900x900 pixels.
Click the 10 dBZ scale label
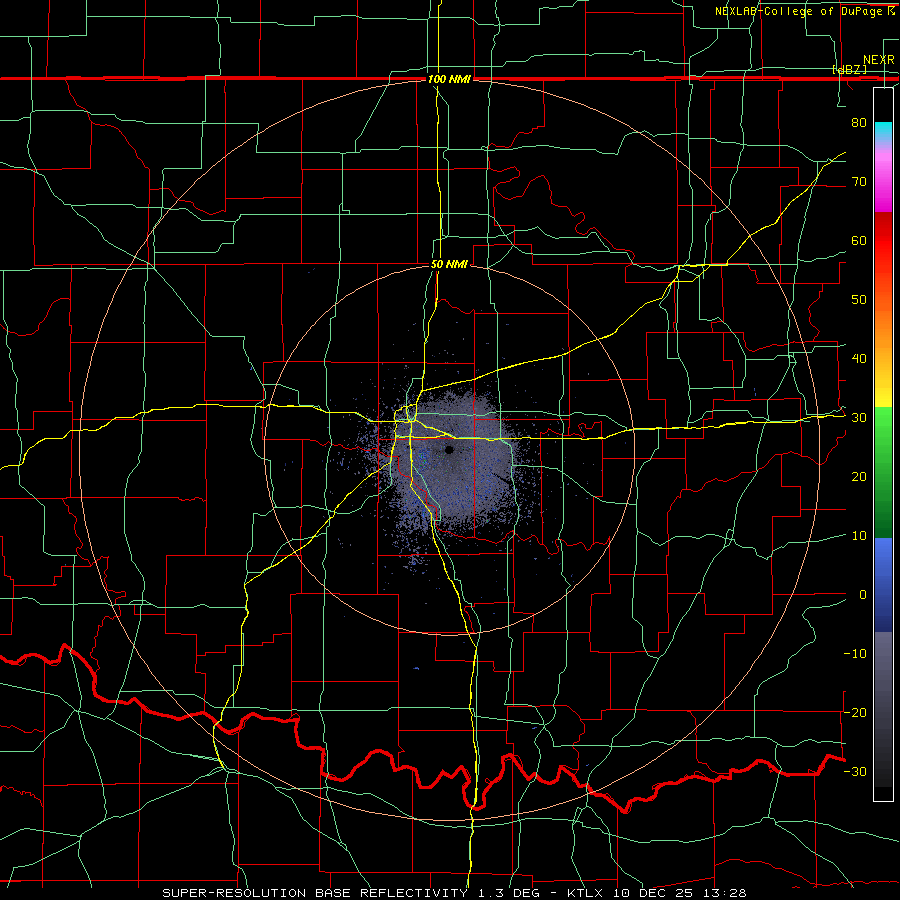pos(859,536)
